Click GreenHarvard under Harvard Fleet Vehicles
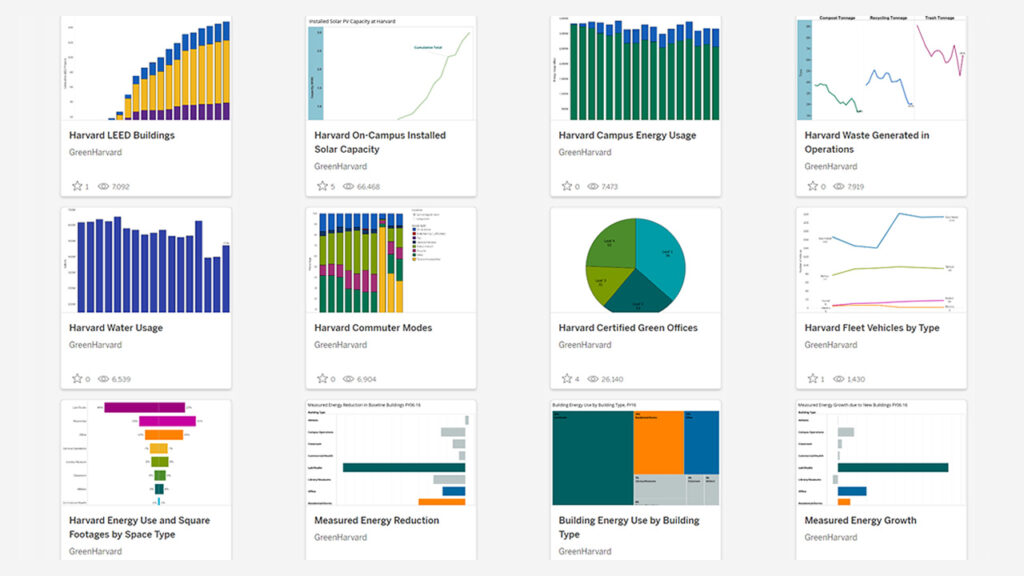This screenshot has height=576, width=1024. [831, 345]
